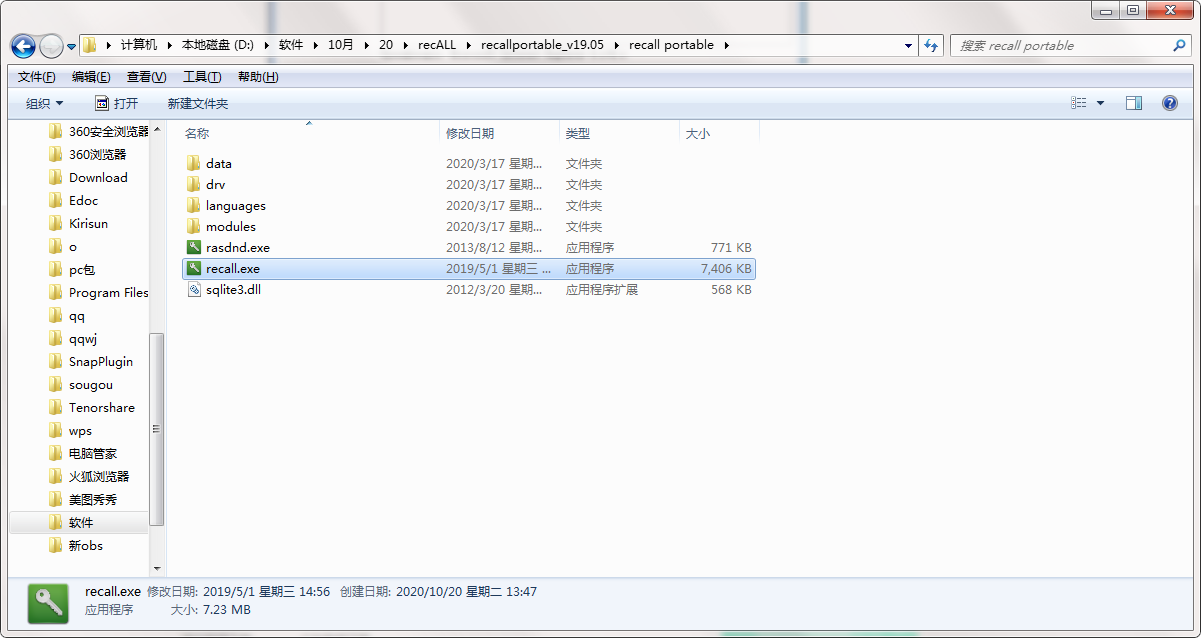Expand arrow after 10月 breadcrumb

coord(365,45)
